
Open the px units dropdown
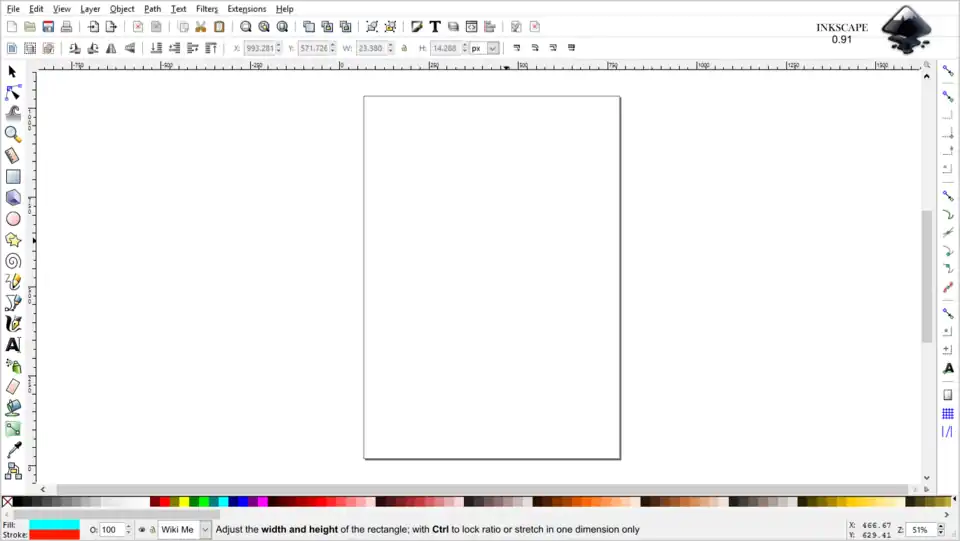492,48
